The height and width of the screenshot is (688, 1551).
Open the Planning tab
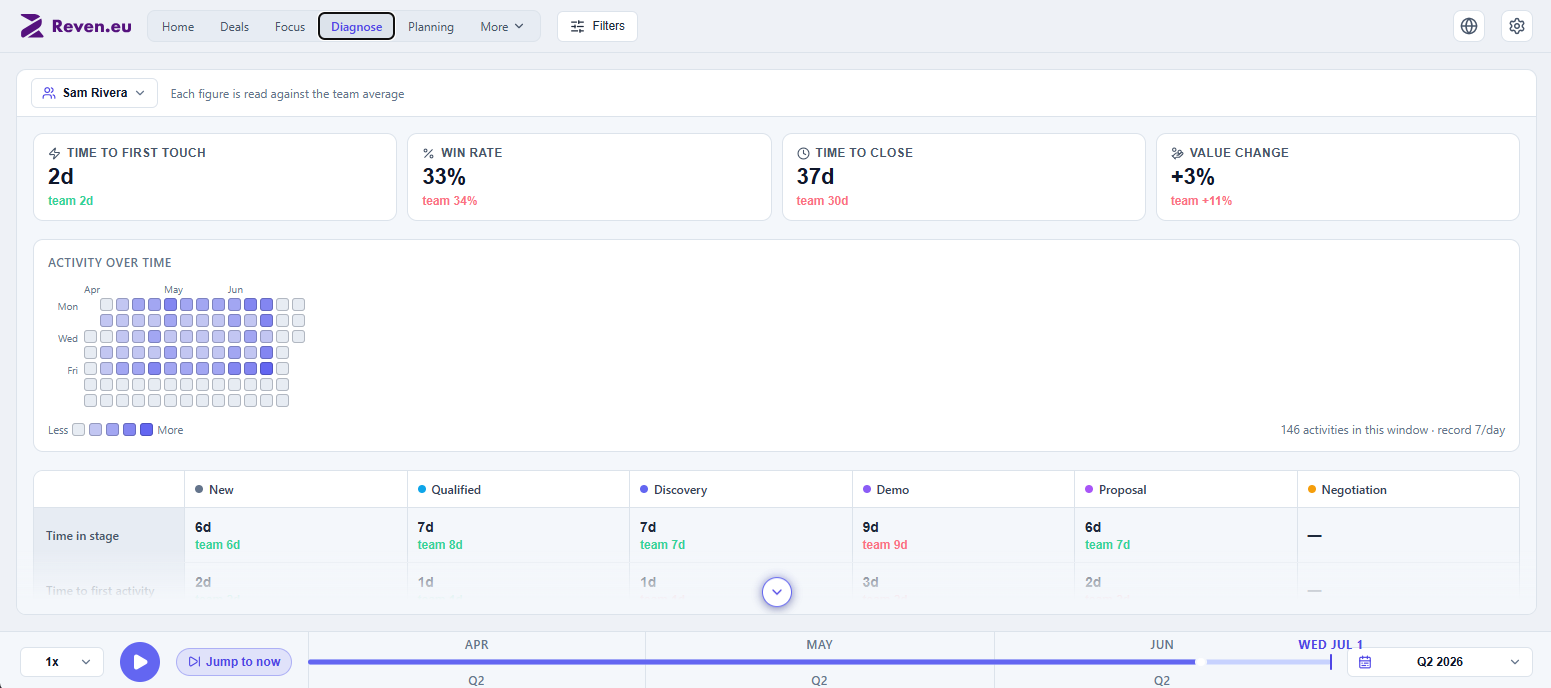coord(431,27)
